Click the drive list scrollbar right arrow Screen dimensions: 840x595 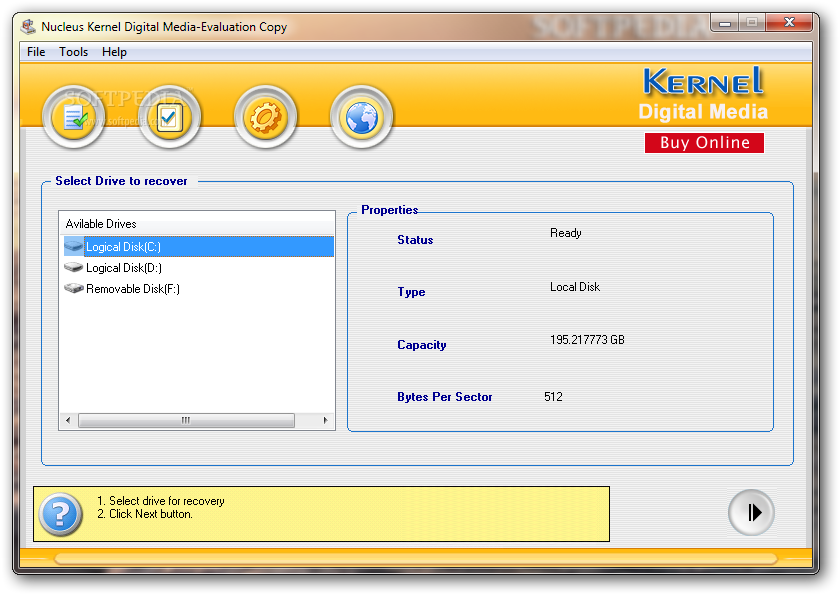(x=325, y=420)
